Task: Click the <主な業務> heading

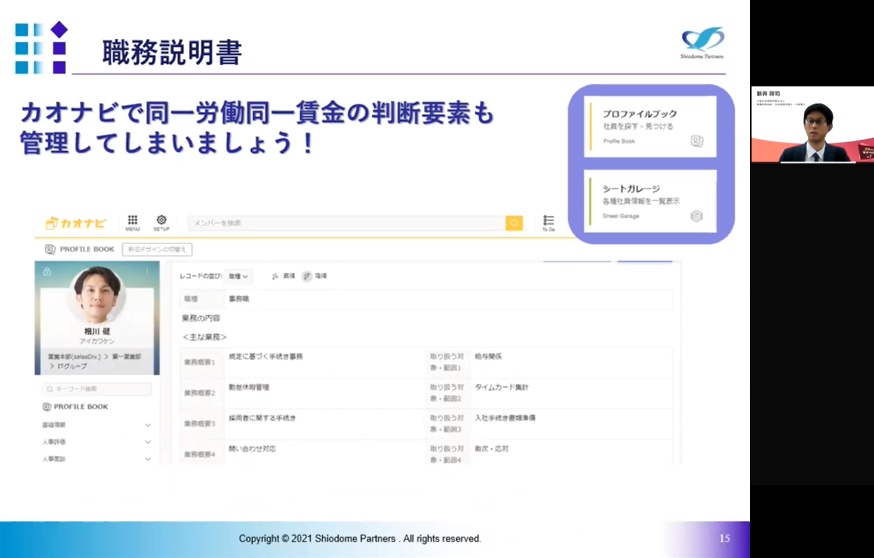Action: click(x=205, y=337)
